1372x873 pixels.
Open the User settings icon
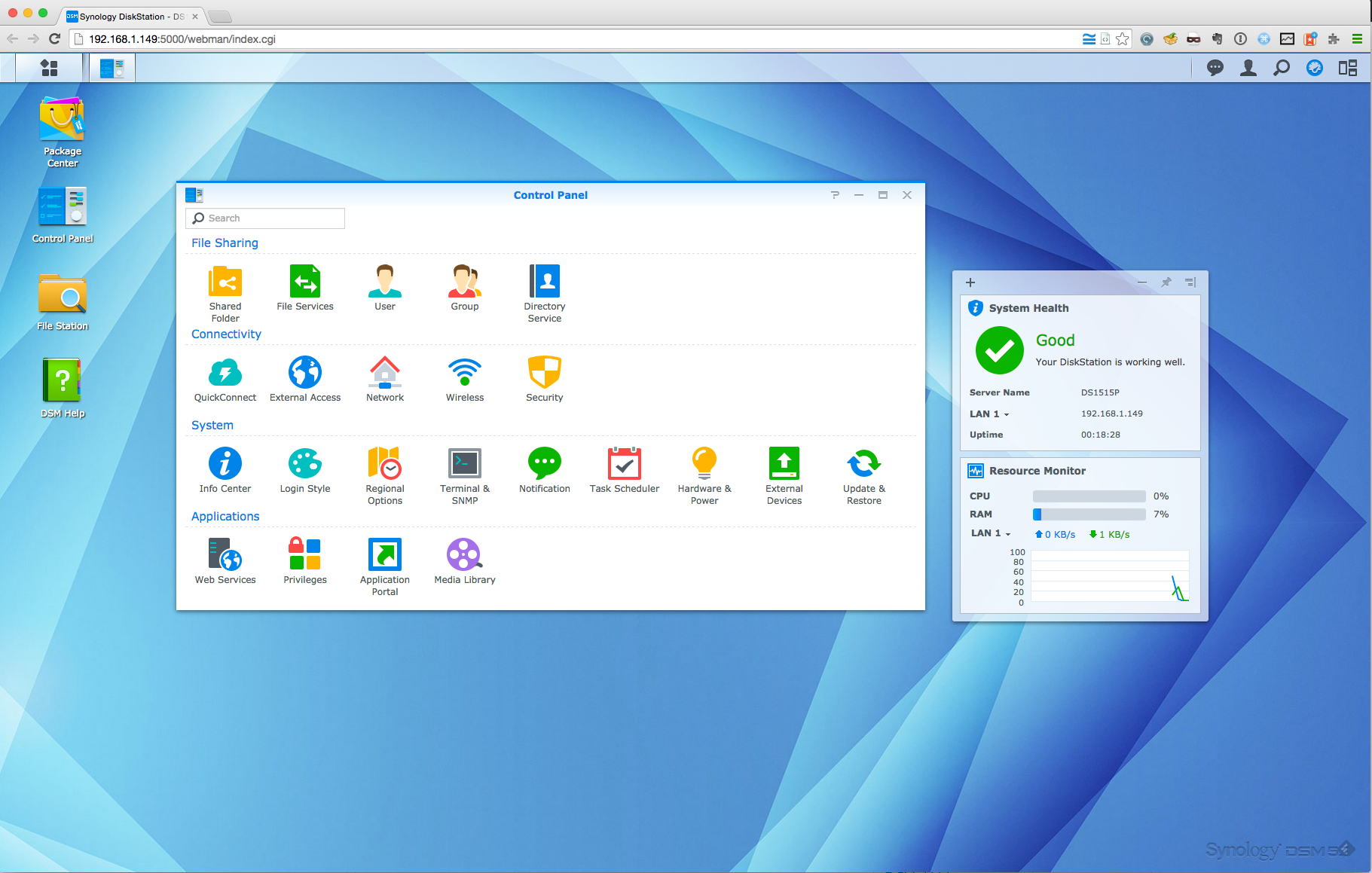coord(385,287)
